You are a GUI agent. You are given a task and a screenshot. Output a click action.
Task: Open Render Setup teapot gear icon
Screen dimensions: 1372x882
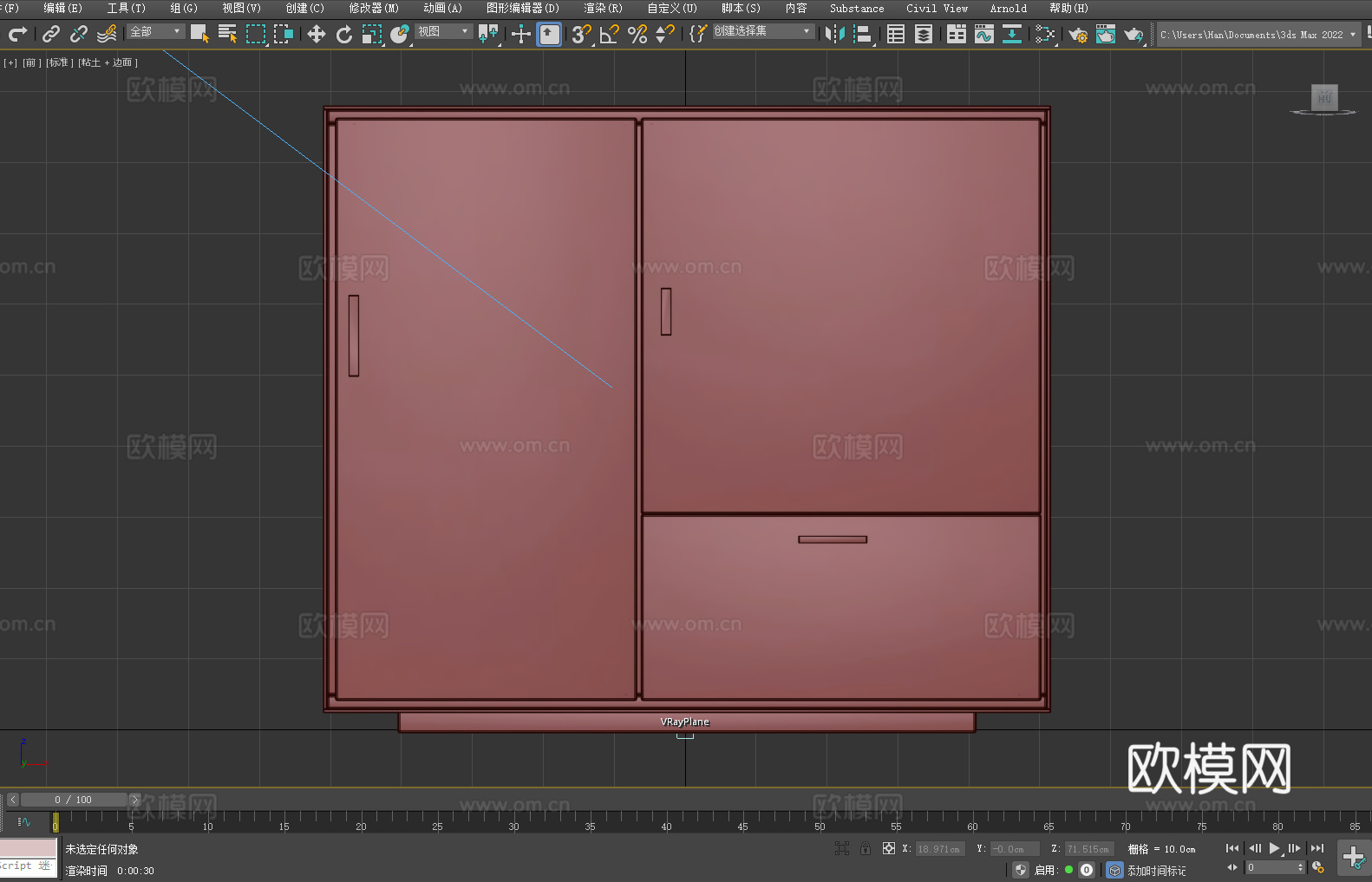click(x=1078, y=34)
